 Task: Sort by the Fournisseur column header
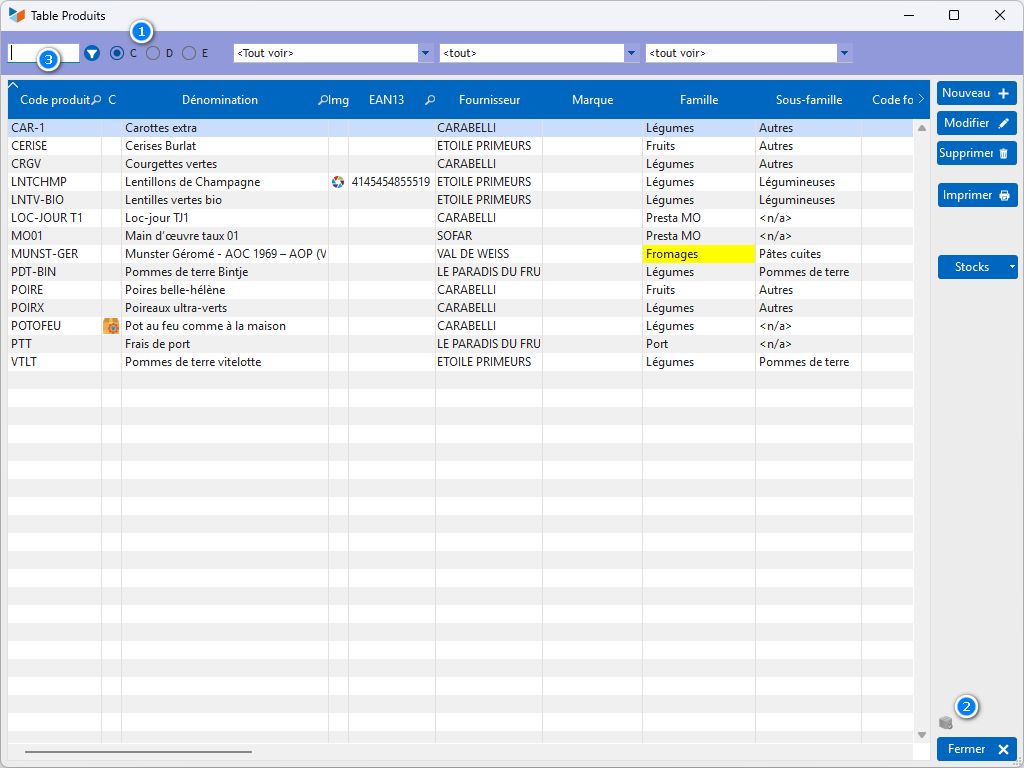489,100
